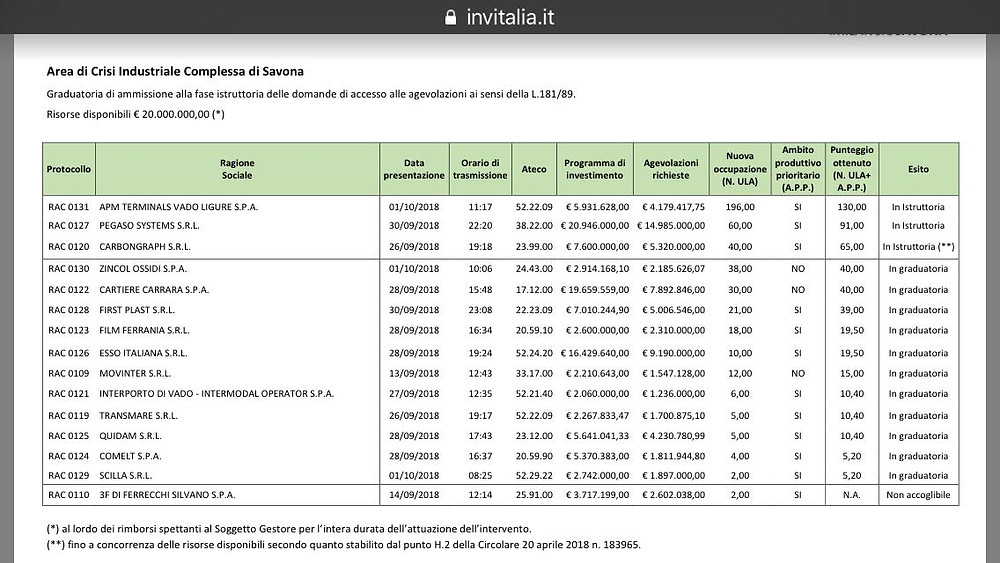Image resolution: width=1000 pixels, height=563 pixels.
Task: Click the 'Agevolazioni richieste' column header
Action: (671, 169)
